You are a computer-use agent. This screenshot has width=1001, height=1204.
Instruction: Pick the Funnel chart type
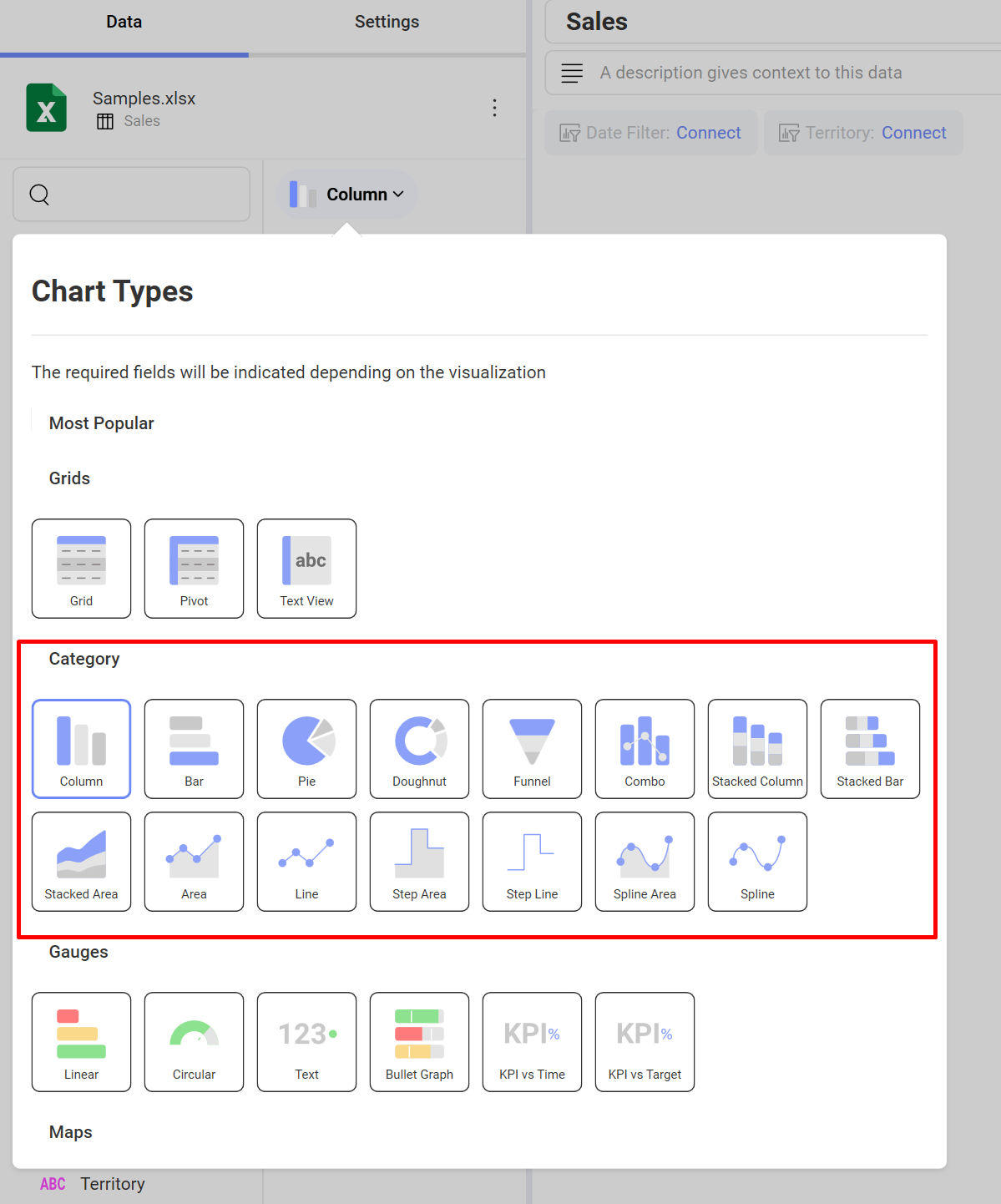[532, 749]
